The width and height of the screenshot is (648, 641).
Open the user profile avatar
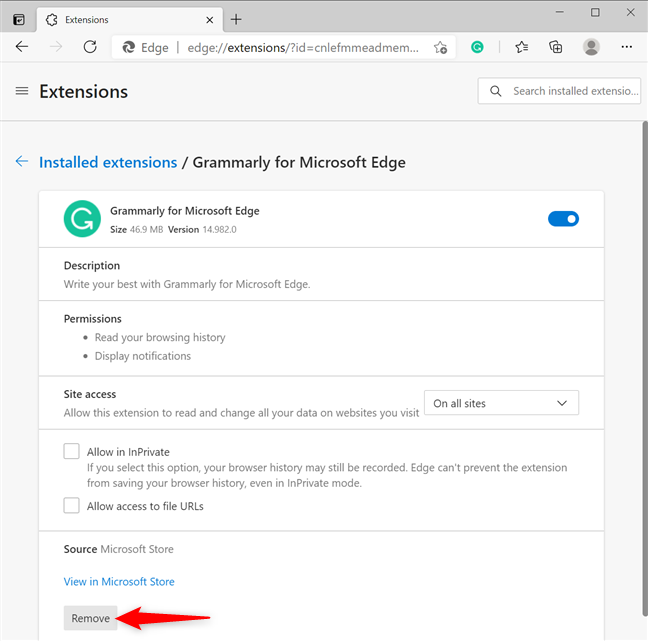point(591,47)
